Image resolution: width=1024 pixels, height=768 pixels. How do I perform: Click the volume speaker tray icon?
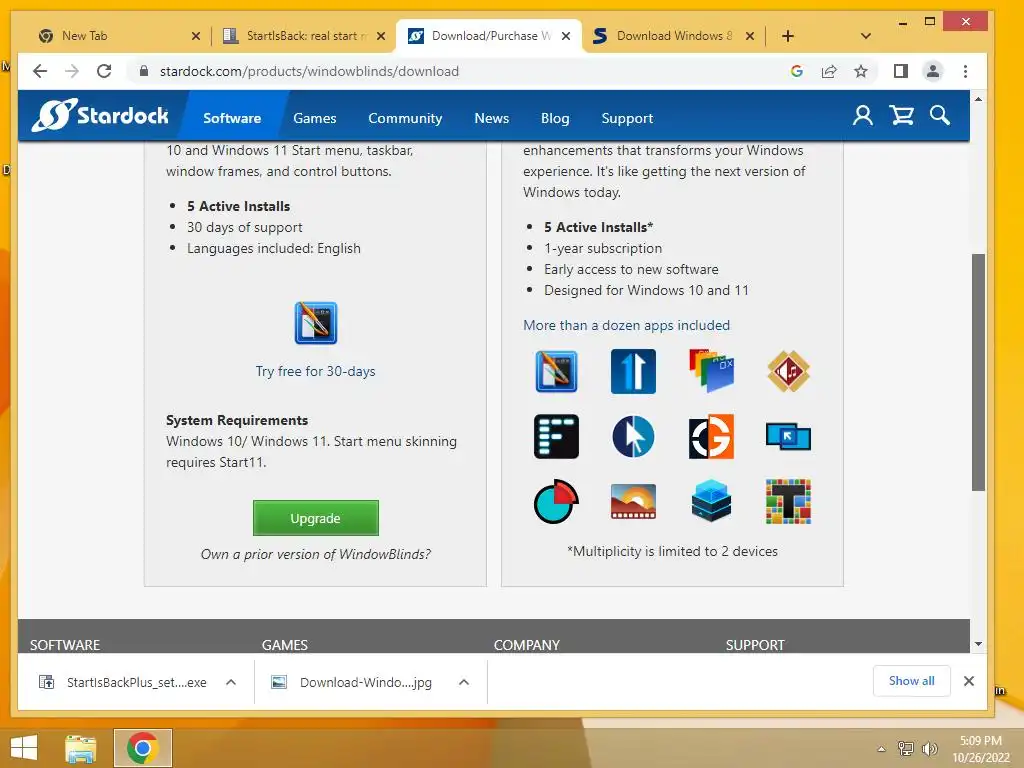coord(929,749)
